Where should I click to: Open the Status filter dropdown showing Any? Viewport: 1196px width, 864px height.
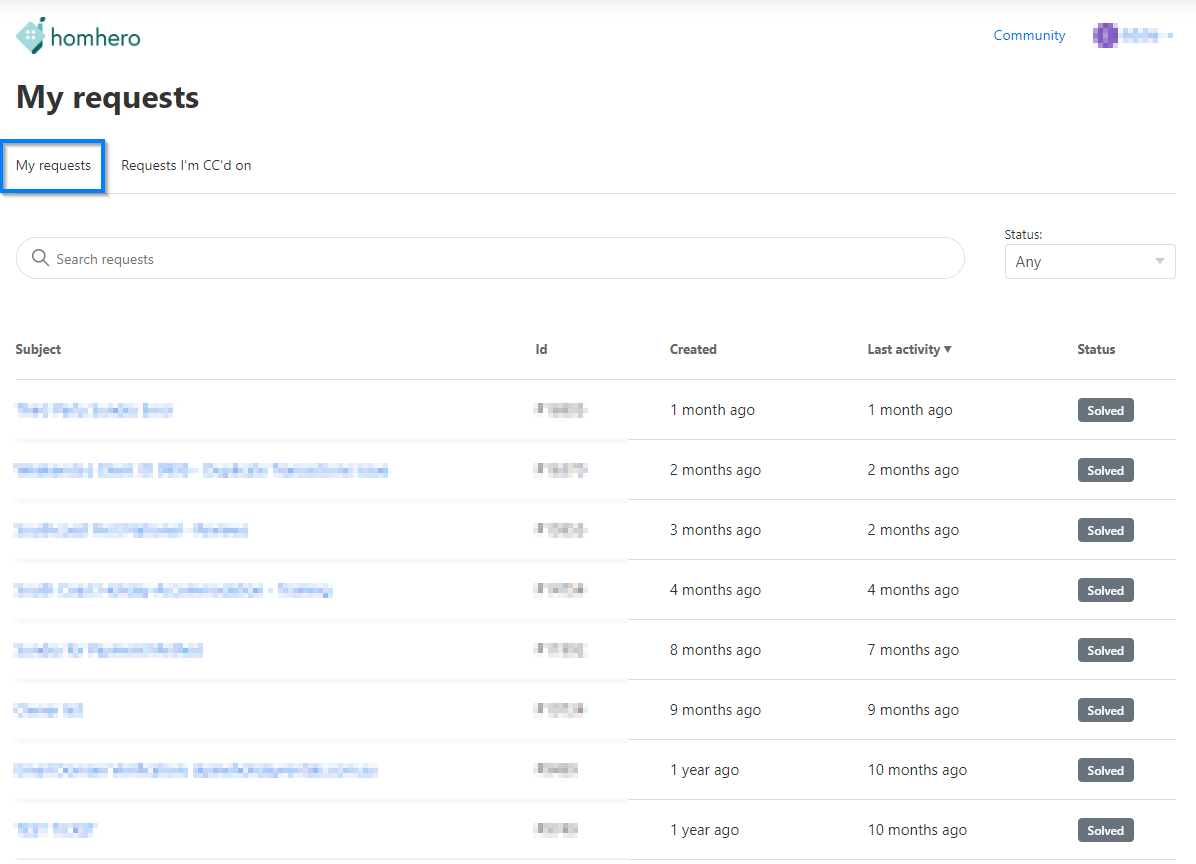point(1089,262)
